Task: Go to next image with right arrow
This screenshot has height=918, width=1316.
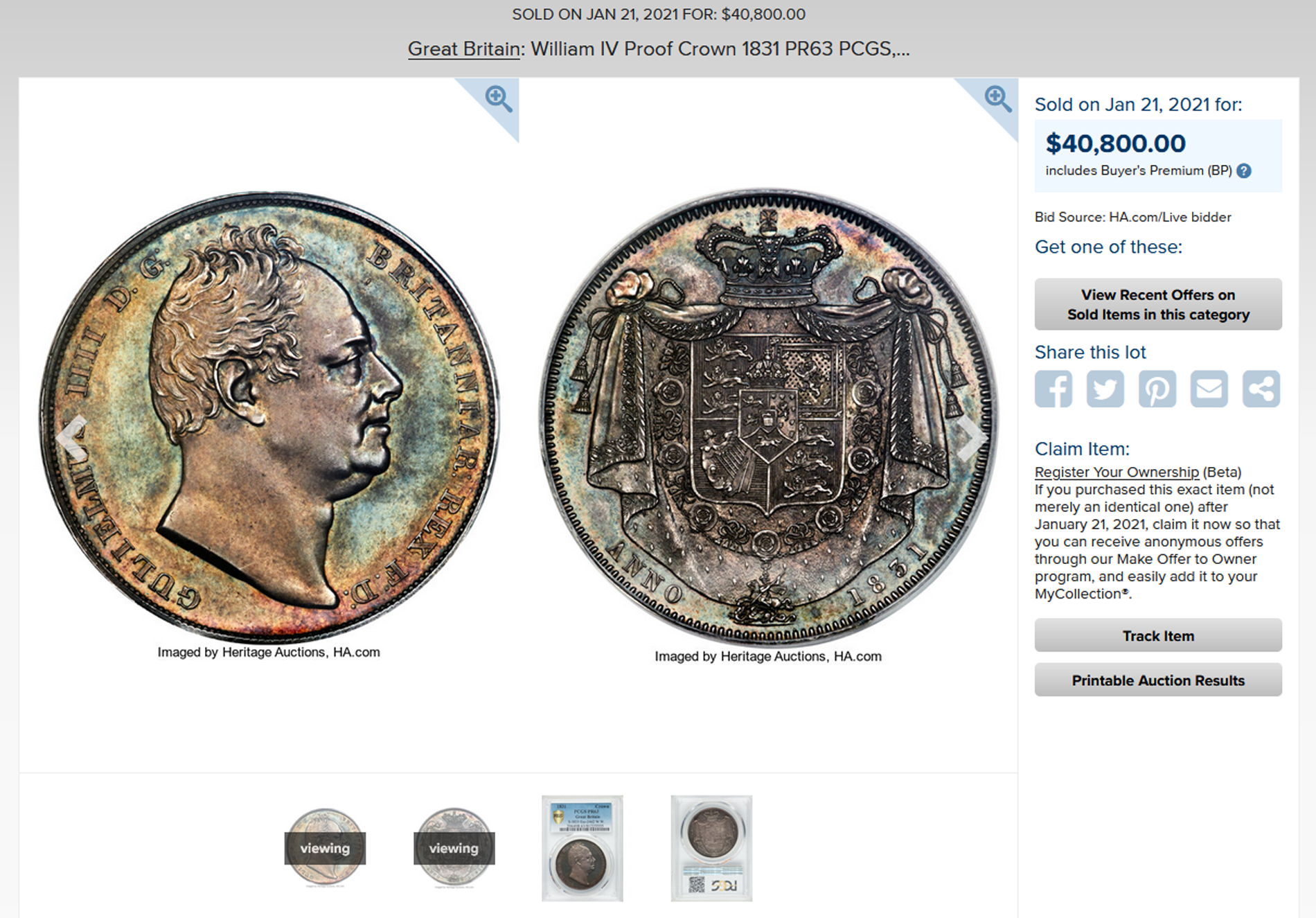Action: [972, 437]
